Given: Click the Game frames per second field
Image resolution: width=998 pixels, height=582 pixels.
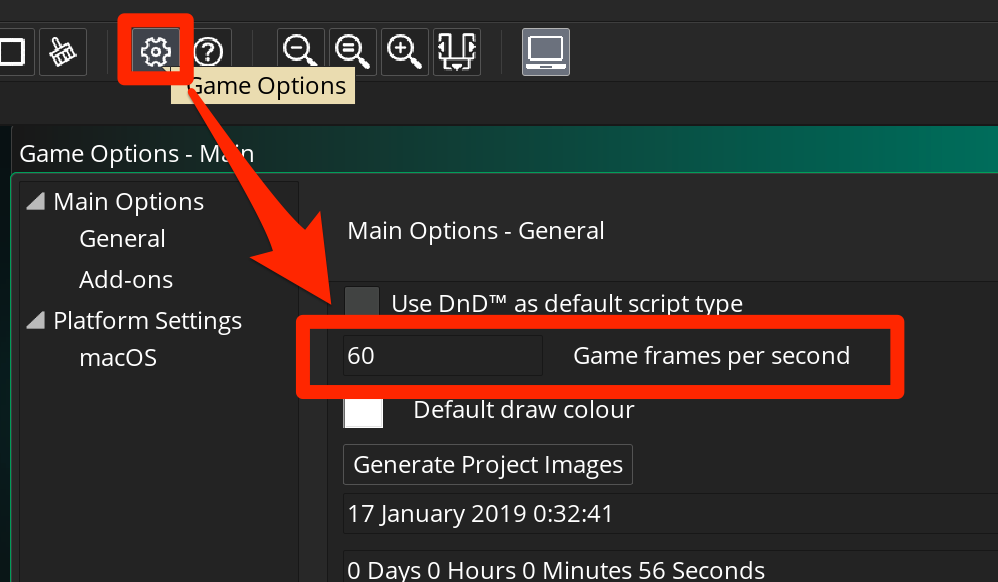Looking at the screenshot, I should click(x=443, y=355).
